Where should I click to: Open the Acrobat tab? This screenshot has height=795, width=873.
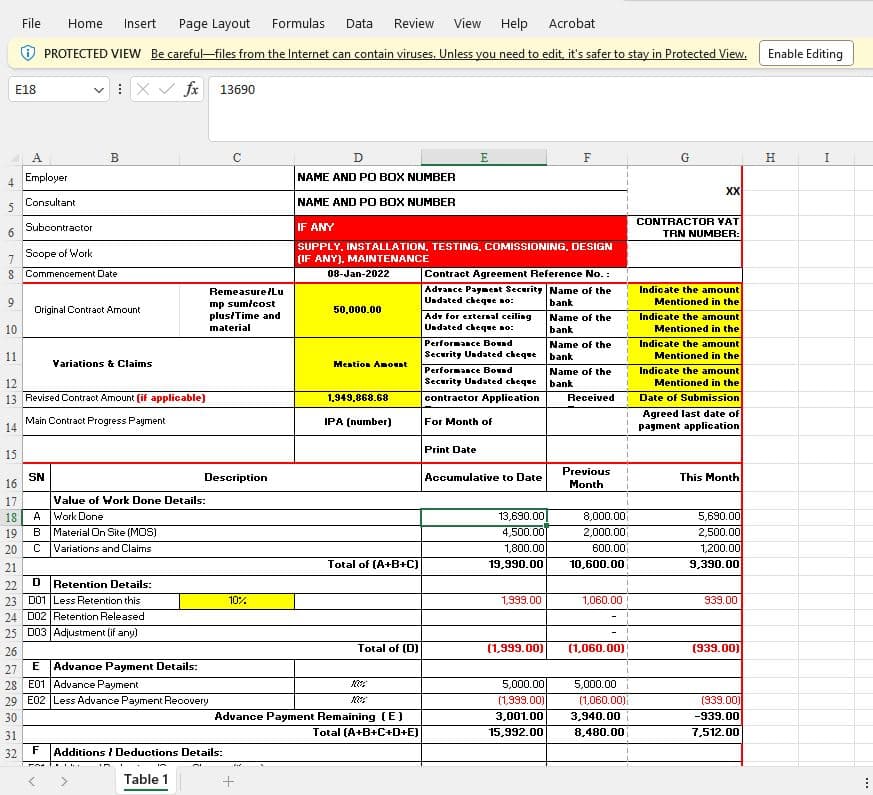tap(572, 23)
